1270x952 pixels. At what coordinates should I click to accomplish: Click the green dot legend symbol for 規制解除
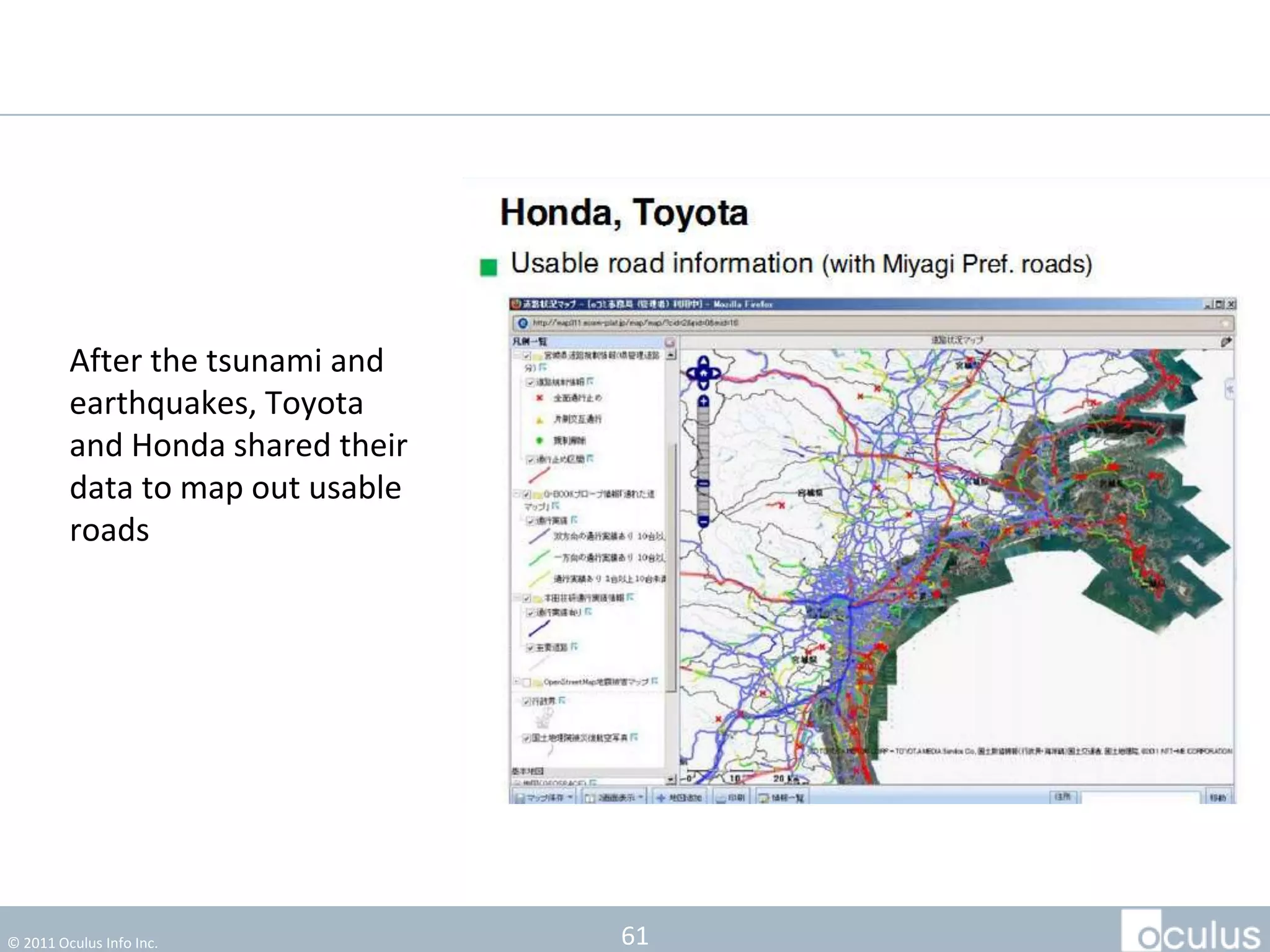pyautogui.click(x=540, y=441)
